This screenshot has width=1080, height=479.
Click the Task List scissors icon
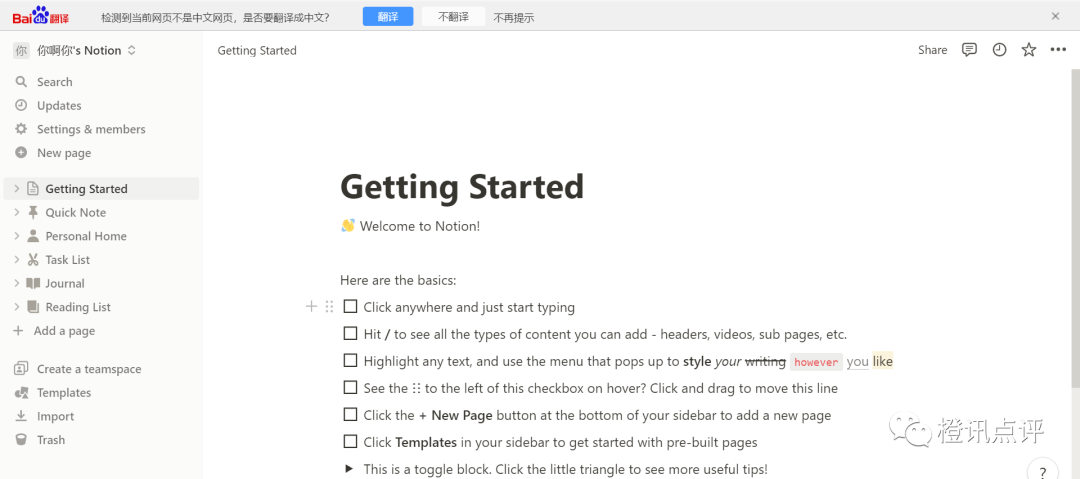pos(32,260)
